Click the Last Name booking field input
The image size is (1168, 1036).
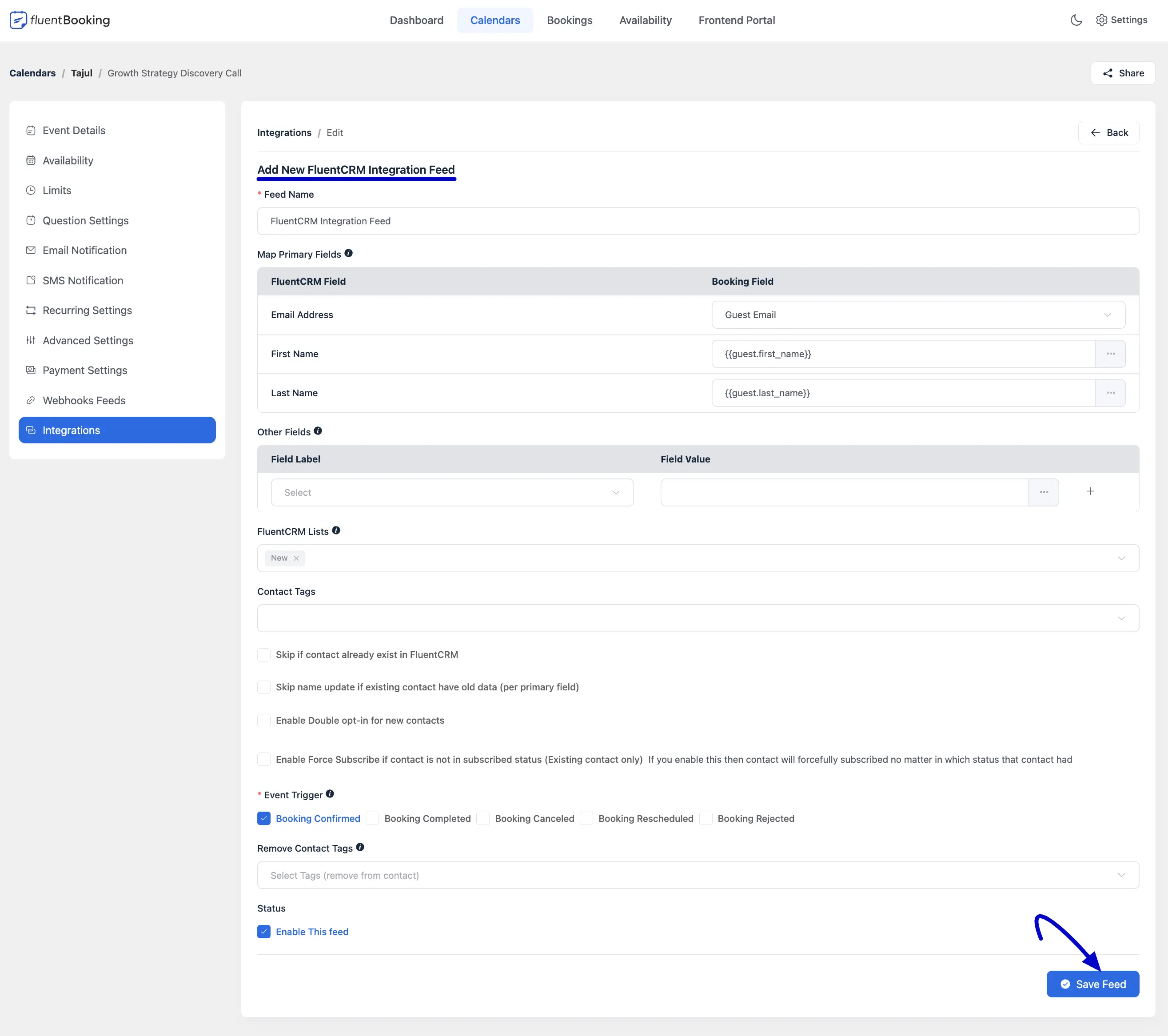click(x=903, y=393)
